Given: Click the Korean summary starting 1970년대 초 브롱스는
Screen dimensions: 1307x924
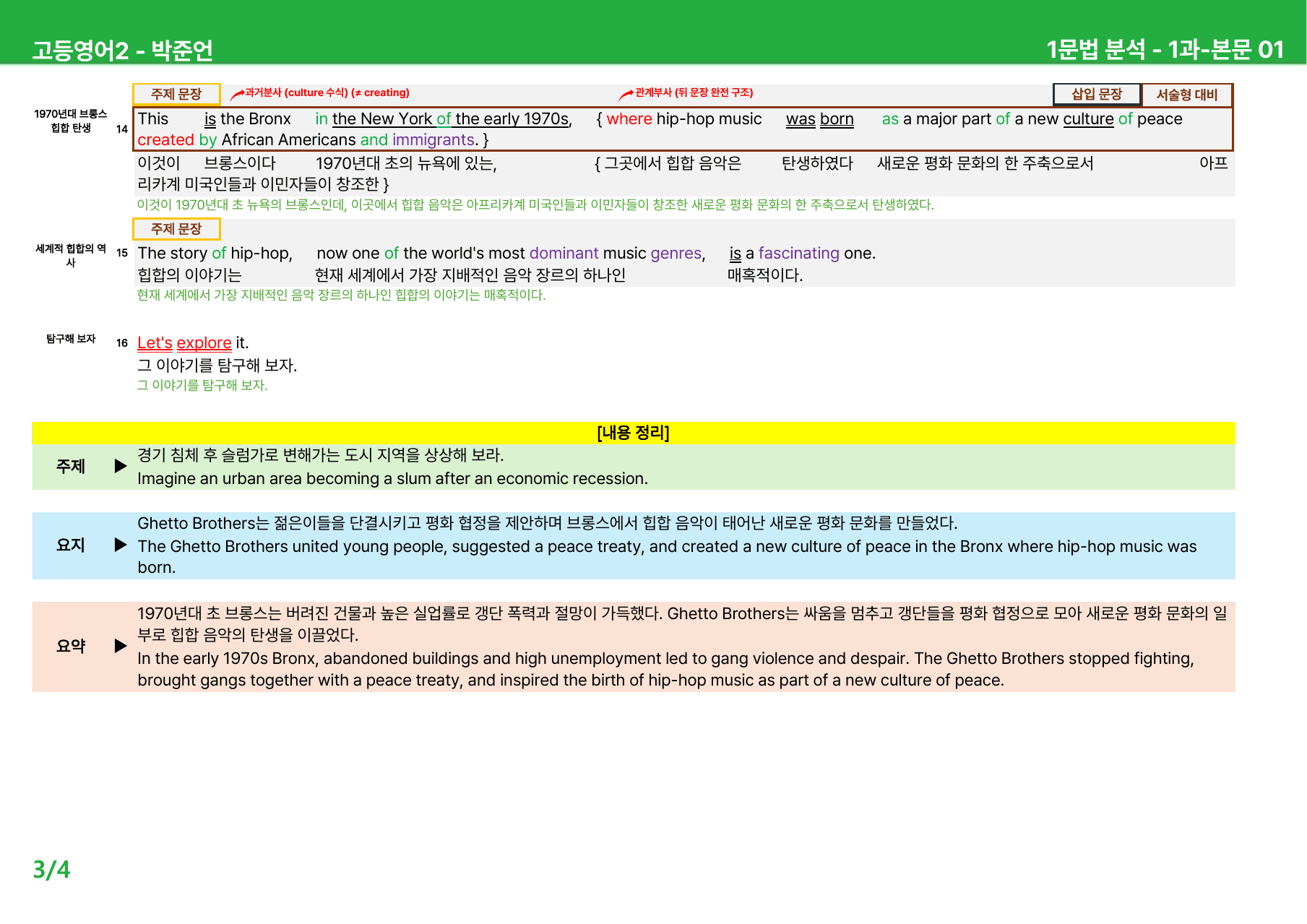Looking at the screenshot, I should (x=682, y=624).
